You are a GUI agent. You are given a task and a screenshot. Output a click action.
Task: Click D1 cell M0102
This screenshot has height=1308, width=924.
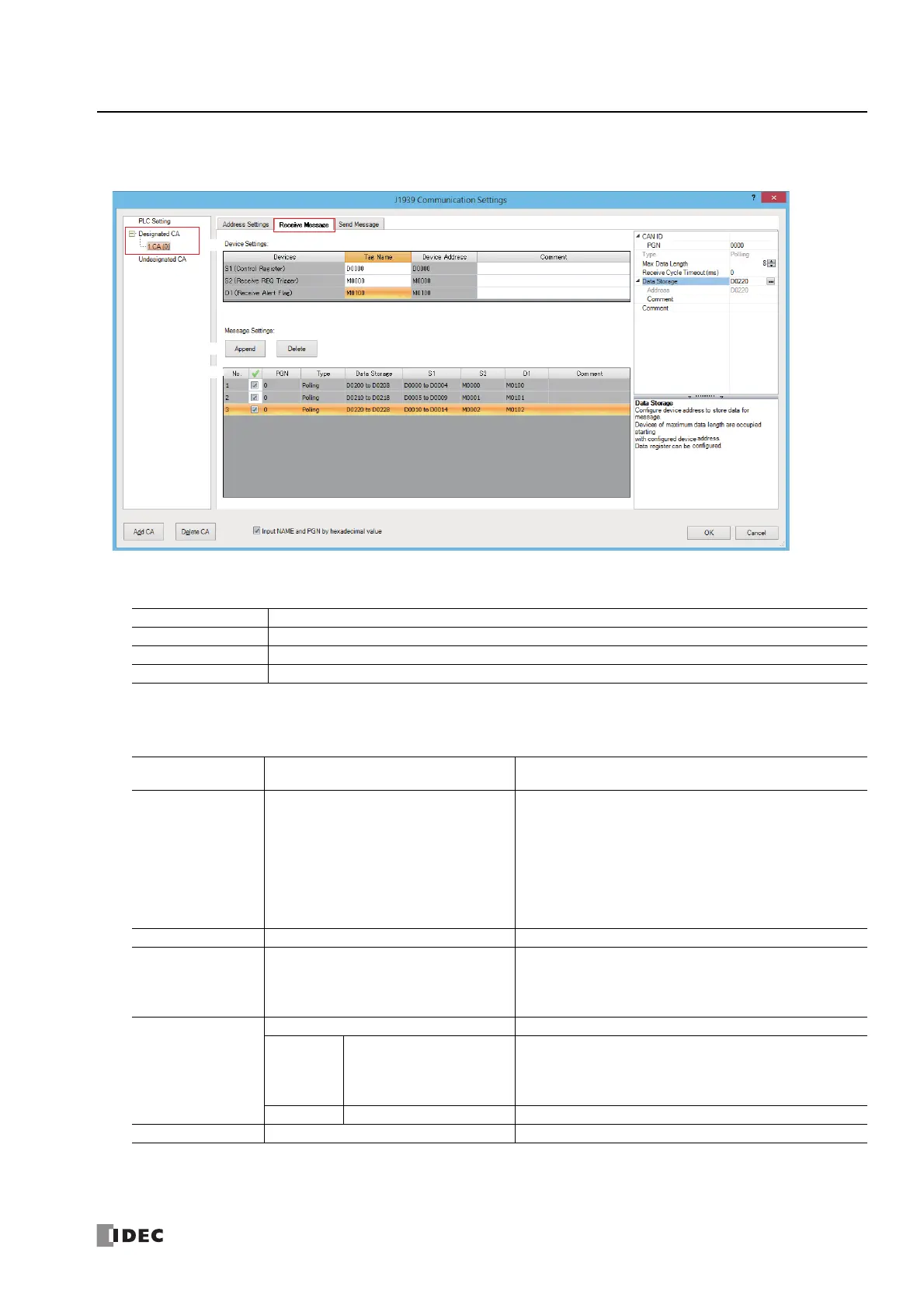(x=526, y=409)
